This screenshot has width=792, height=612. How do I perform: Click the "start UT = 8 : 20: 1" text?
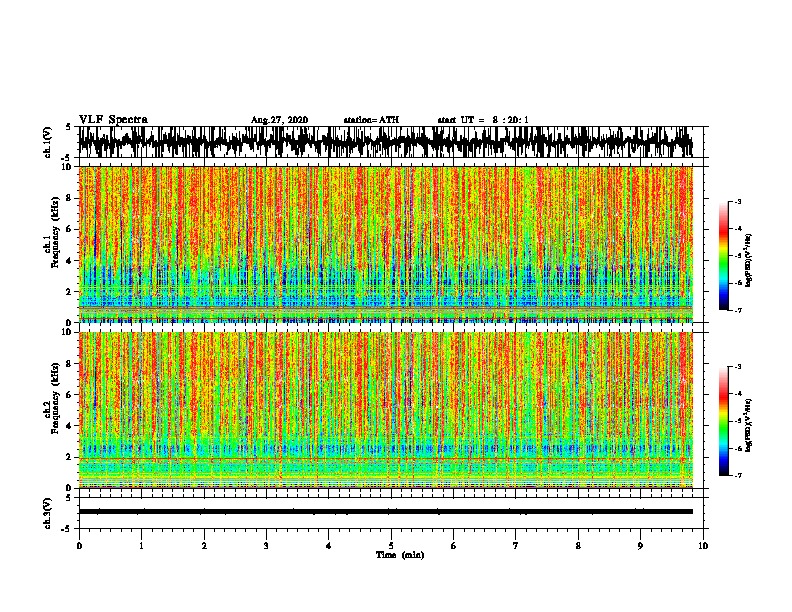coord(483,120)
